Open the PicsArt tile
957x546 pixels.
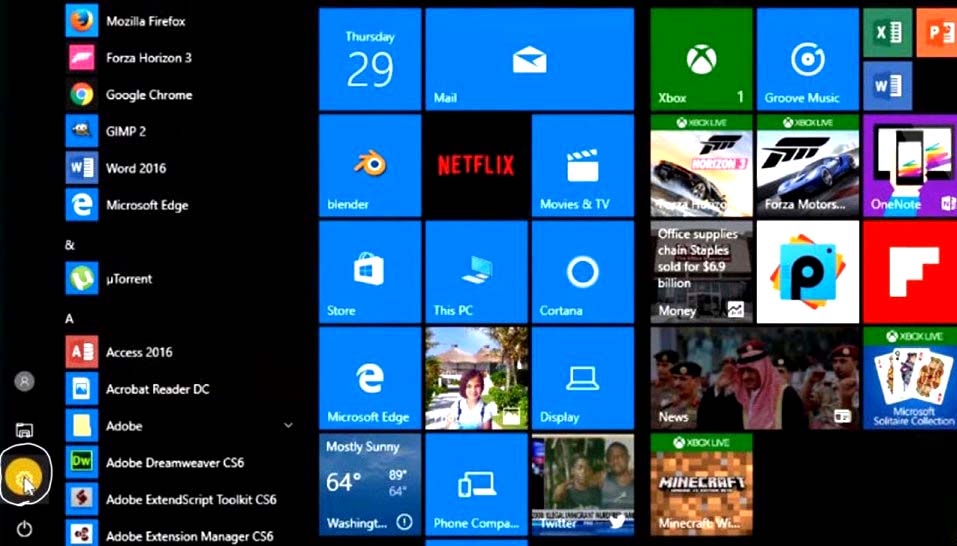807,272
